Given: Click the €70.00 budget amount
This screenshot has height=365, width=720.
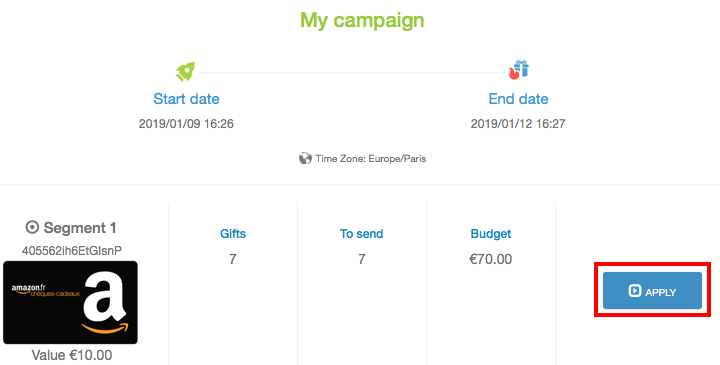Looking at the screenshot, I should point(490,259).
